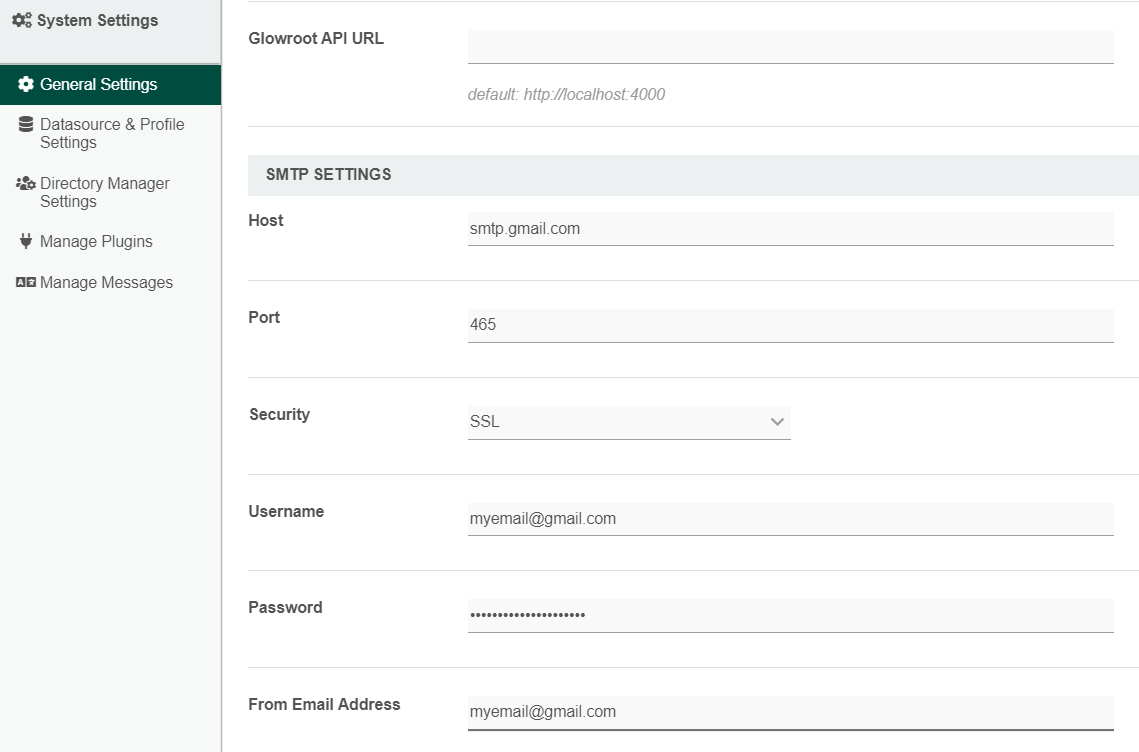Click into the Username input field
1139x752 pixels.
[x=790, y=519]
